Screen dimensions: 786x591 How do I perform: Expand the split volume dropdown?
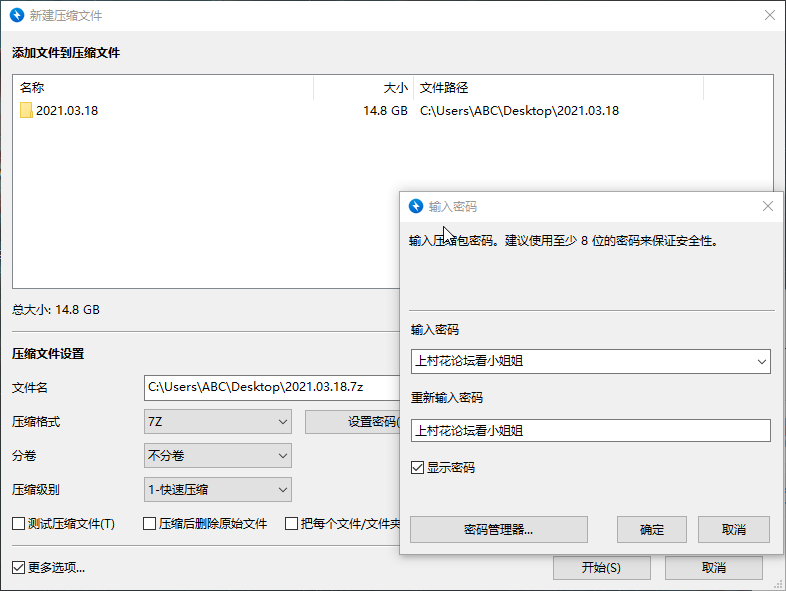coord(218,456)
